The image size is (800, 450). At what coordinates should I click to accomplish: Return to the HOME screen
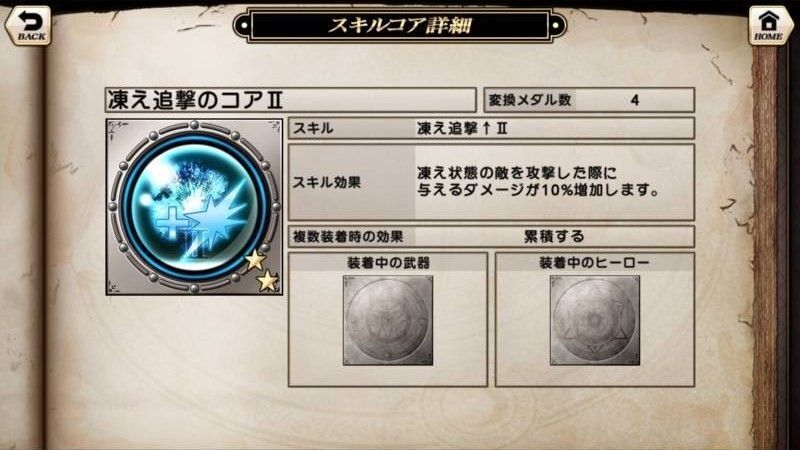point(768,26)
